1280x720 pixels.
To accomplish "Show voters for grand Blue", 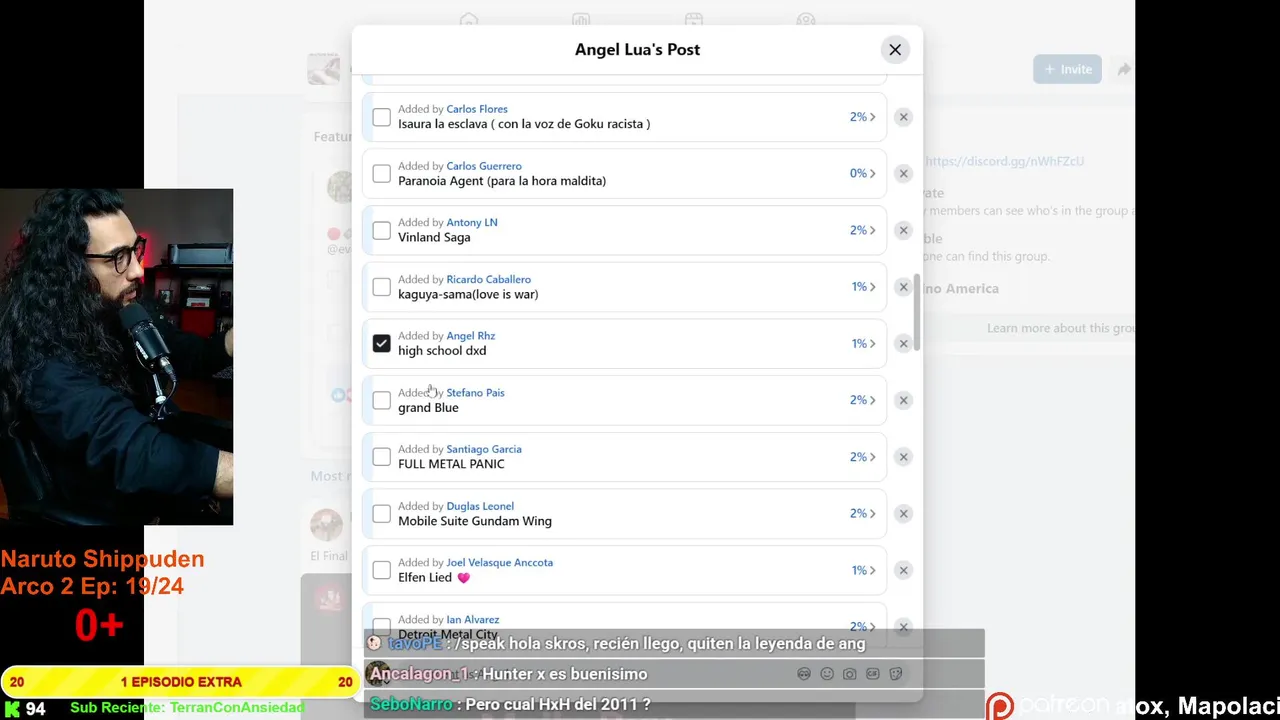I will click(862, 400).
